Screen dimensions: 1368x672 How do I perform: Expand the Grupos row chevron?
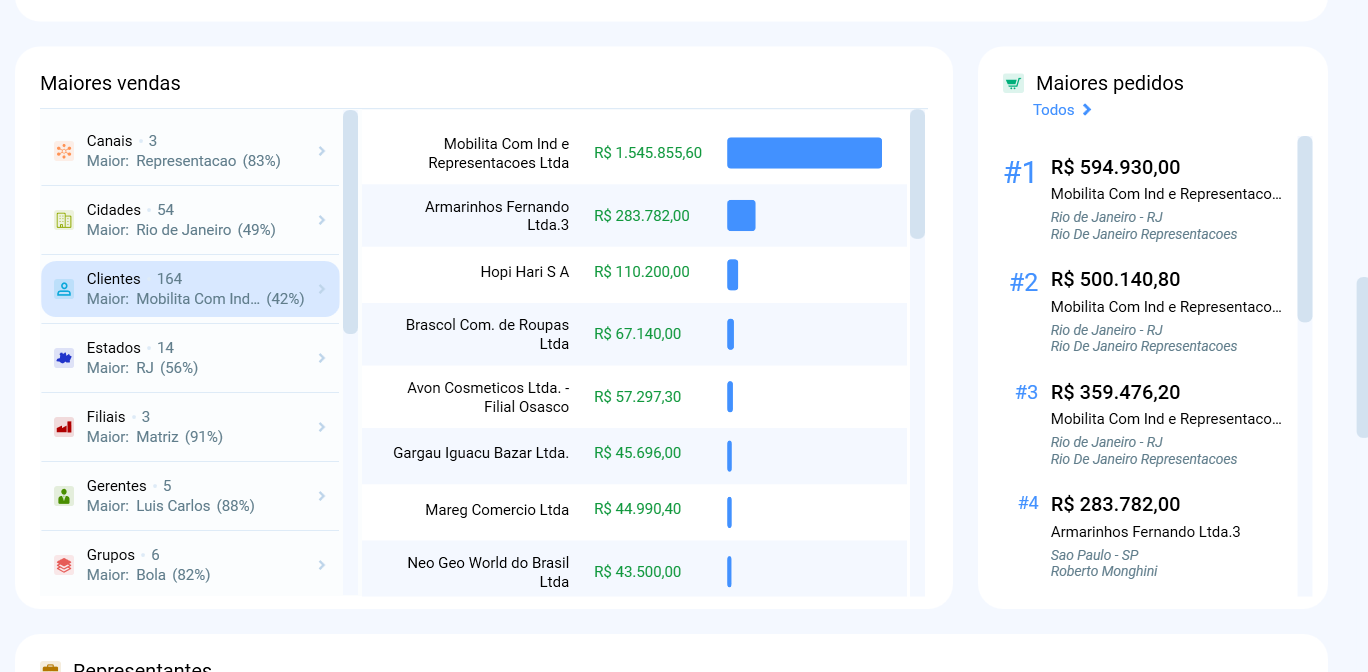click(x=322, y=565)
